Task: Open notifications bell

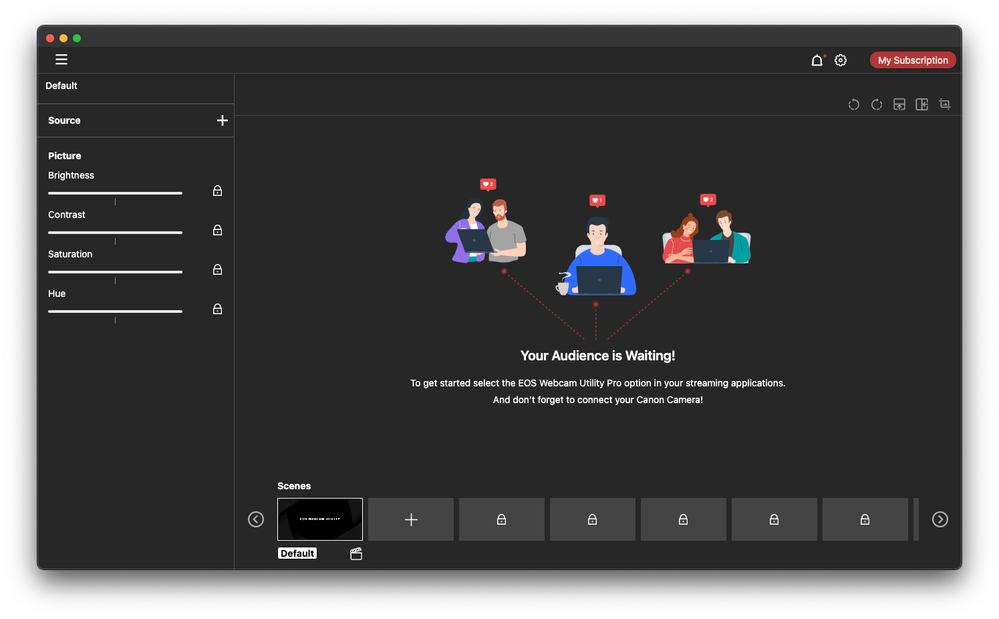Action: pos(816,61)
